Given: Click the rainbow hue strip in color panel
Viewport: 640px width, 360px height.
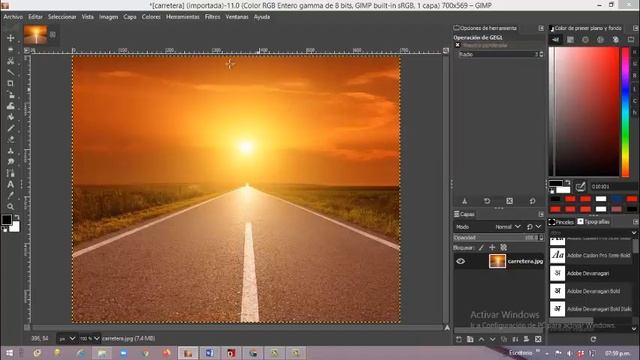Looking at the screenshot, I should [x=625, y=112].
